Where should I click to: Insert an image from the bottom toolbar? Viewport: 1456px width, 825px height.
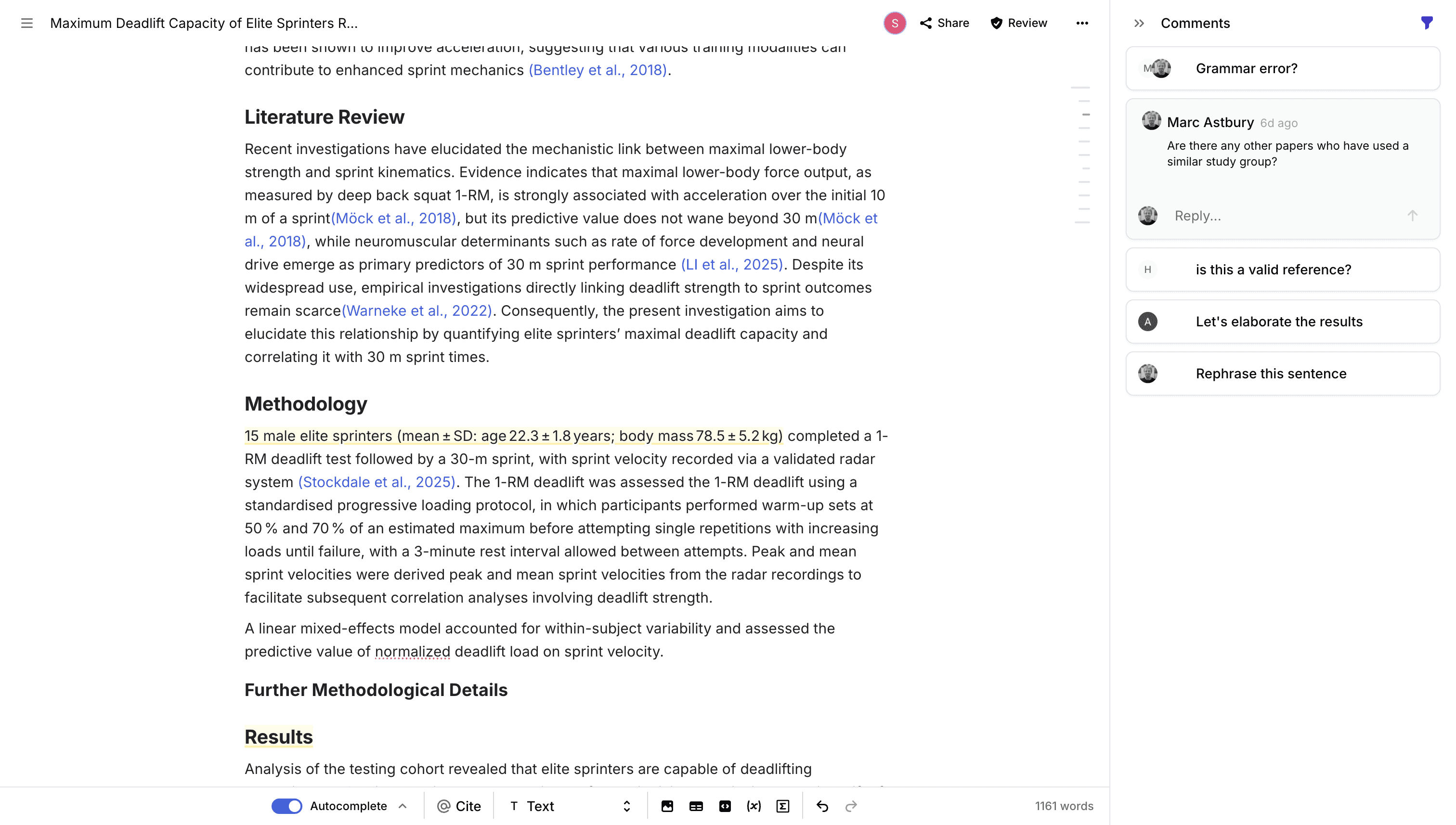[x=667, y=805]
